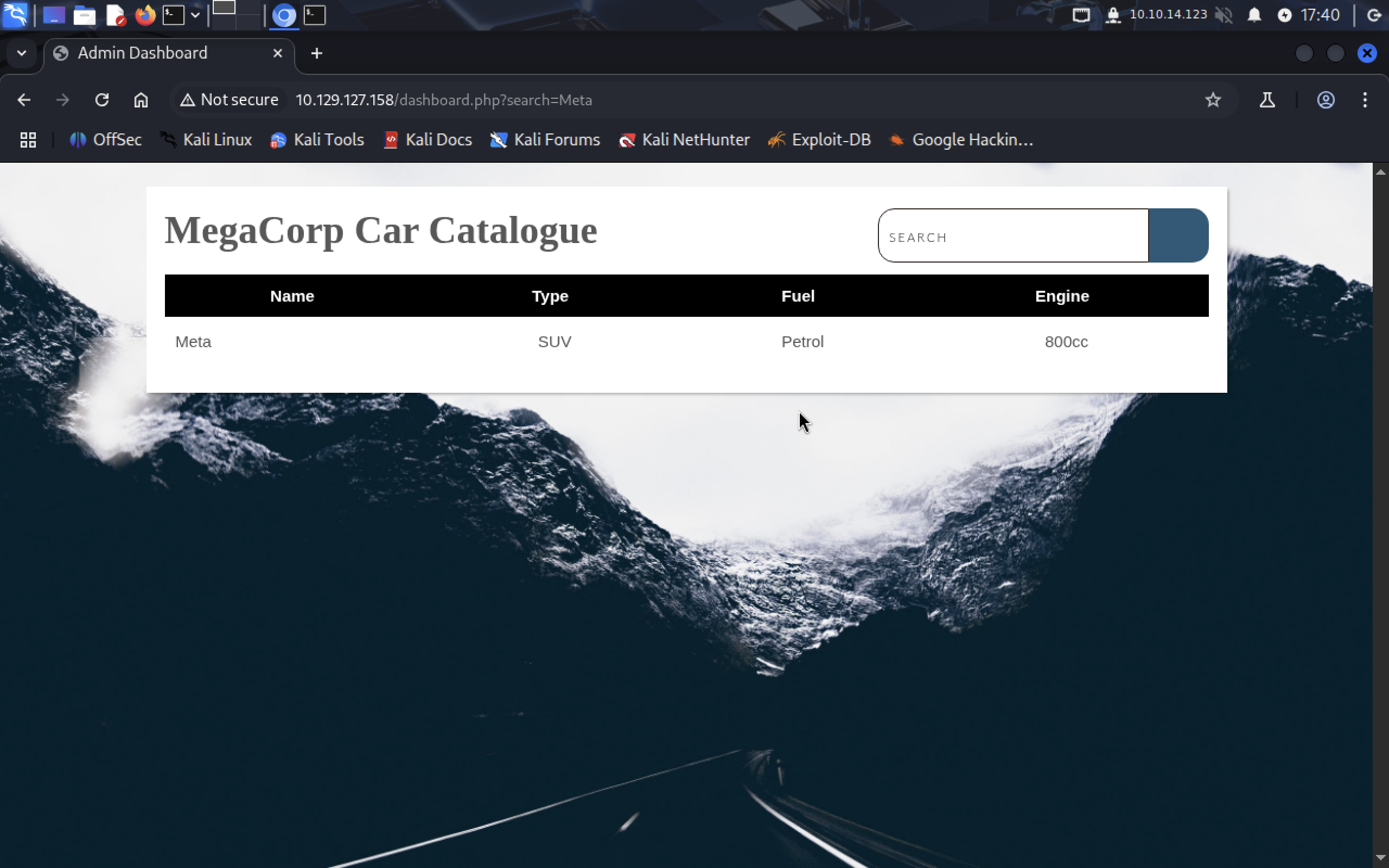Click the address bar URL
Viewport: 1389px width, 868px height.
[443, 100]
